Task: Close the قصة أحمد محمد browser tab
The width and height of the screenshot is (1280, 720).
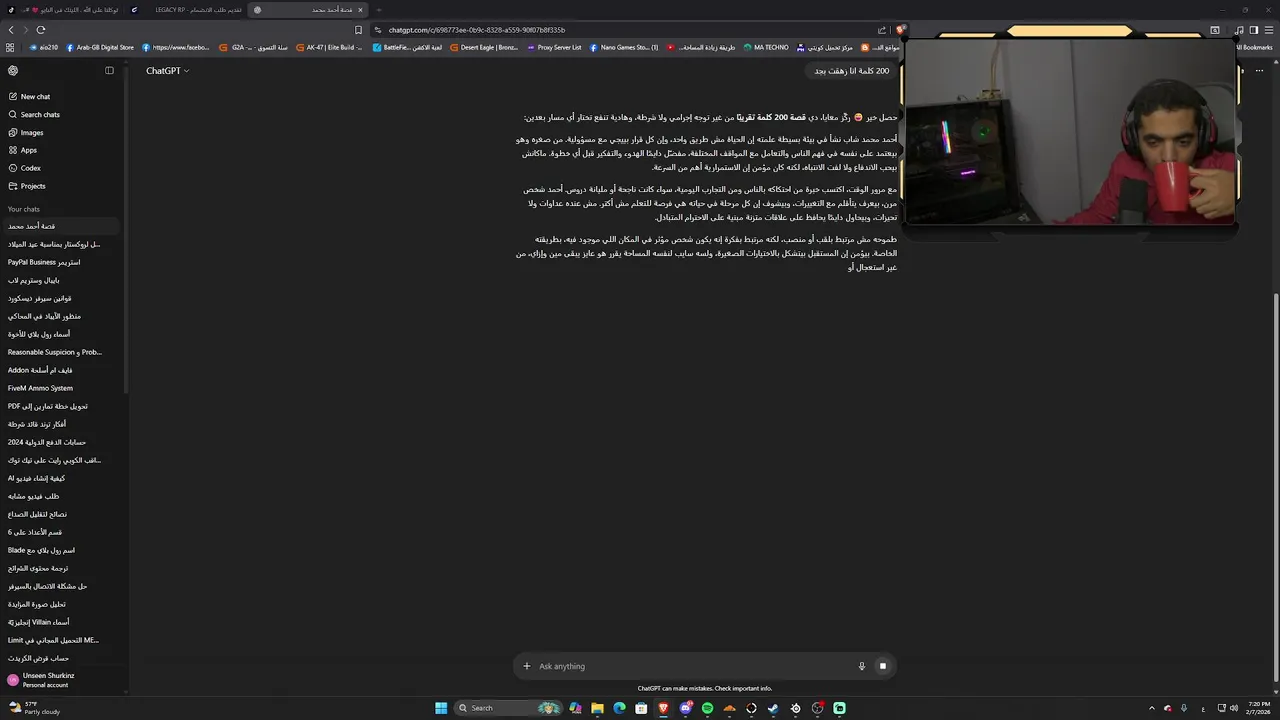Action: point(361,10)
